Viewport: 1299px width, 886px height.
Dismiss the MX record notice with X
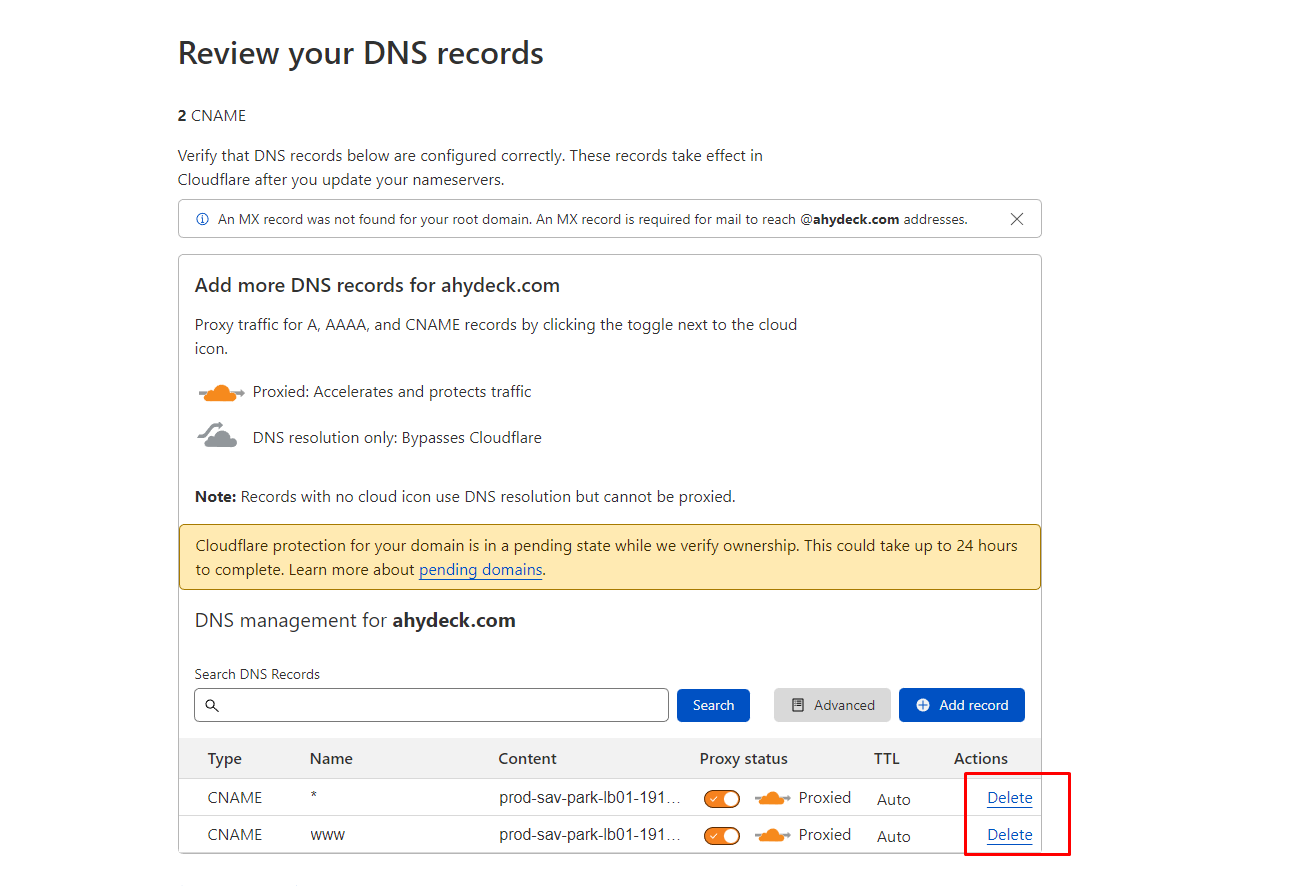click(1017, 219)
